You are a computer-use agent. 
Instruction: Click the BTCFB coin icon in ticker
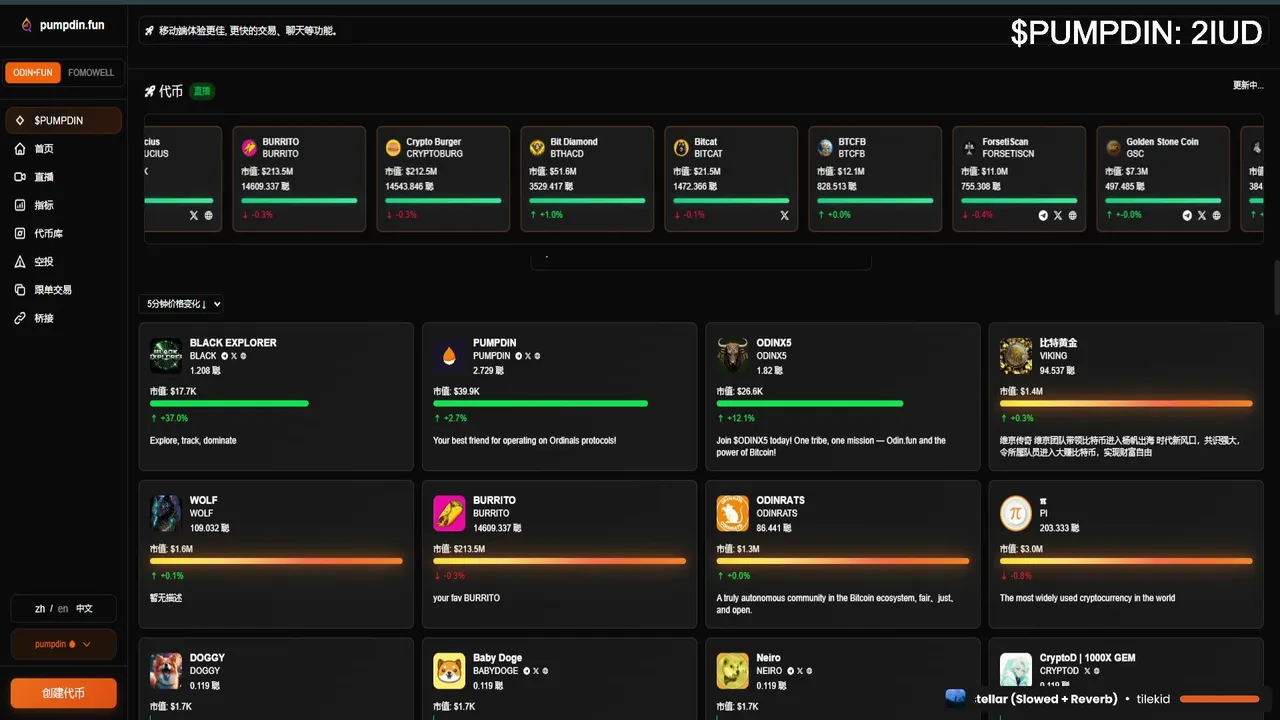coord(825,148)
